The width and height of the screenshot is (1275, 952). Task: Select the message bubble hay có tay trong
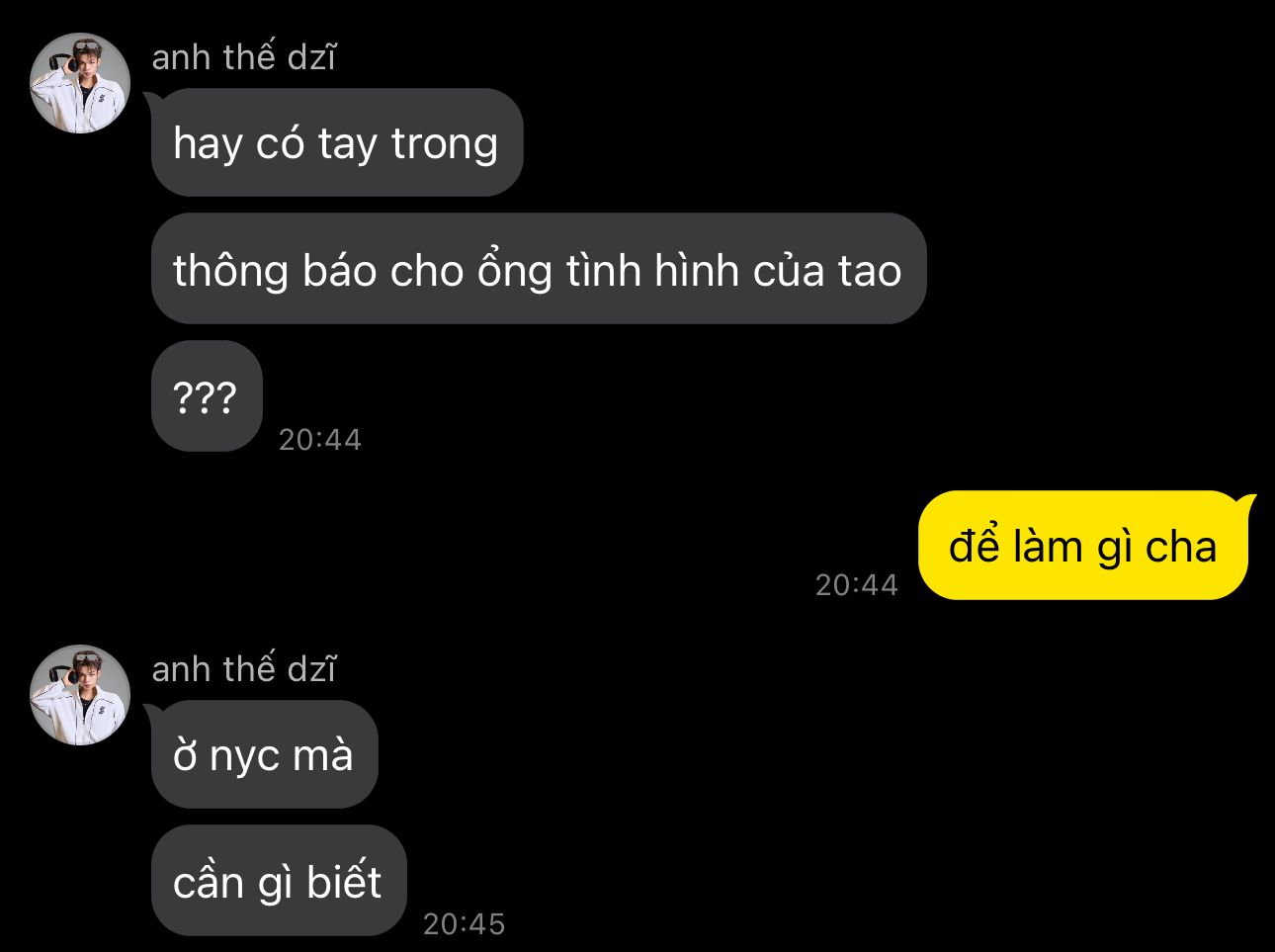click(x=336, y=142)
